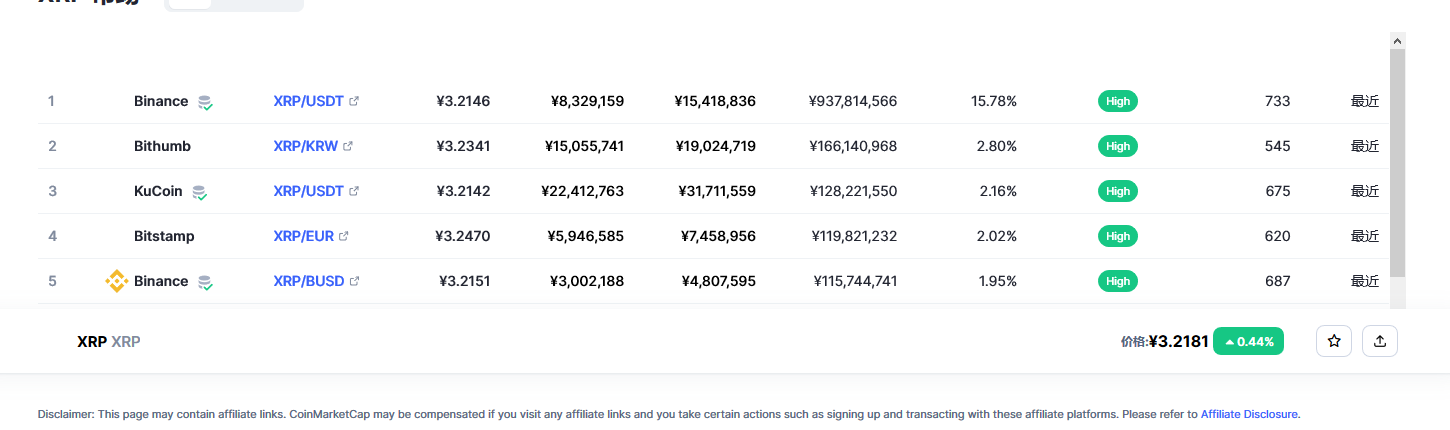This screenshot has width=1450, height=430.
Task: Add XRP to watchlist with star icon
Action: click(x=1334, y=341)
